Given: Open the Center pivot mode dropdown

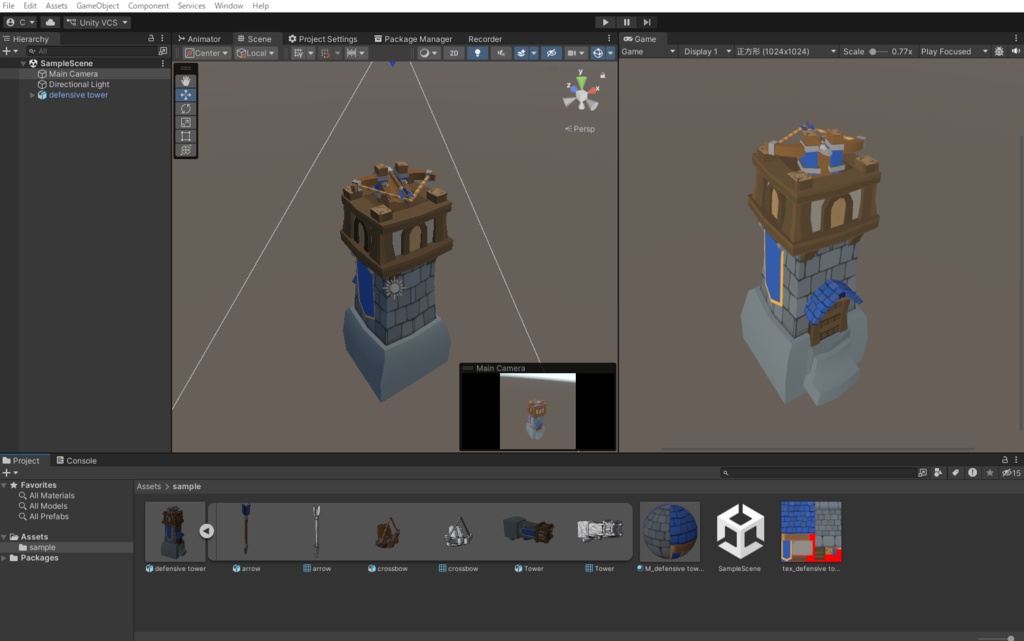Looking at the screenshot, I should point(206,53).
